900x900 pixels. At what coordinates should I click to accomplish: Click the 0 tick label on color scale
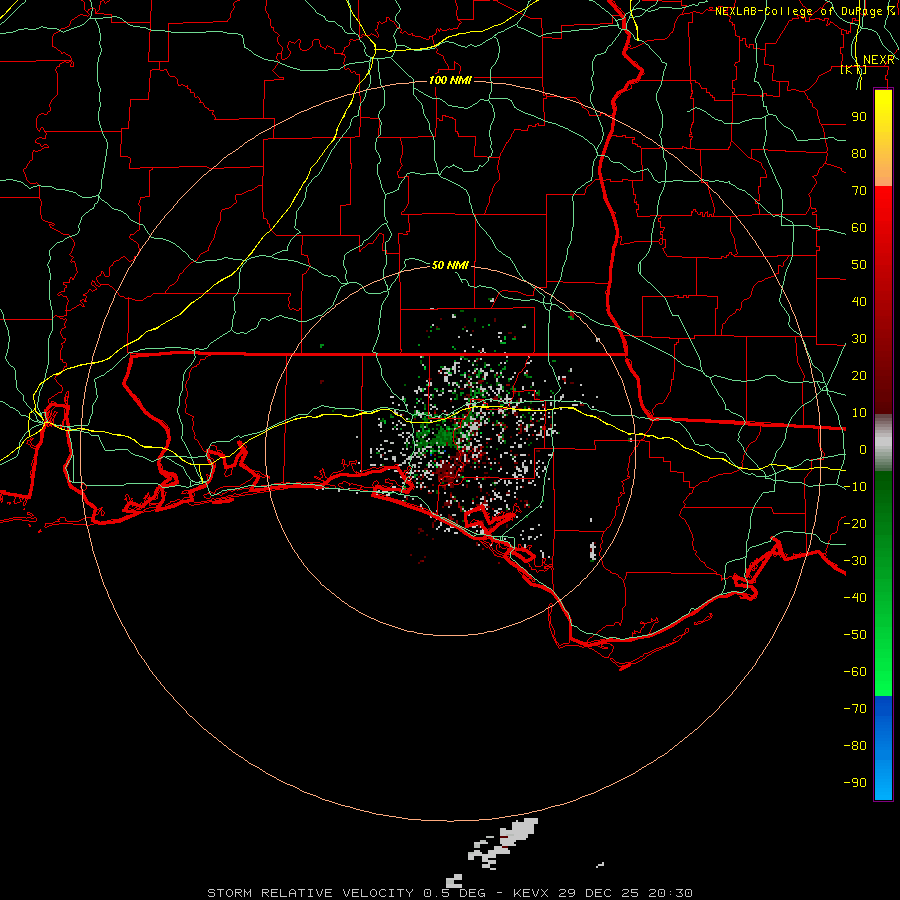click(863, 450)
